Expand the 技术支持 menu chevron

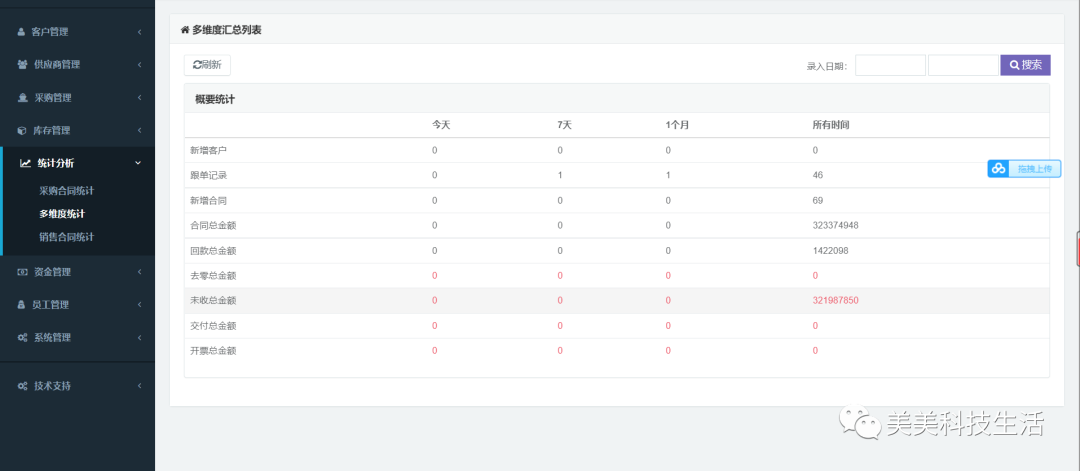[x=139, y=386]
